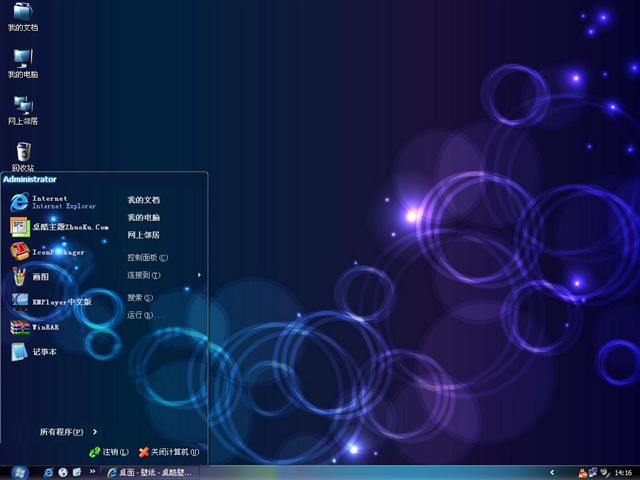Show hidden system tray icons arrow
This screenshot has height=480, width=640.
[552, 472]
